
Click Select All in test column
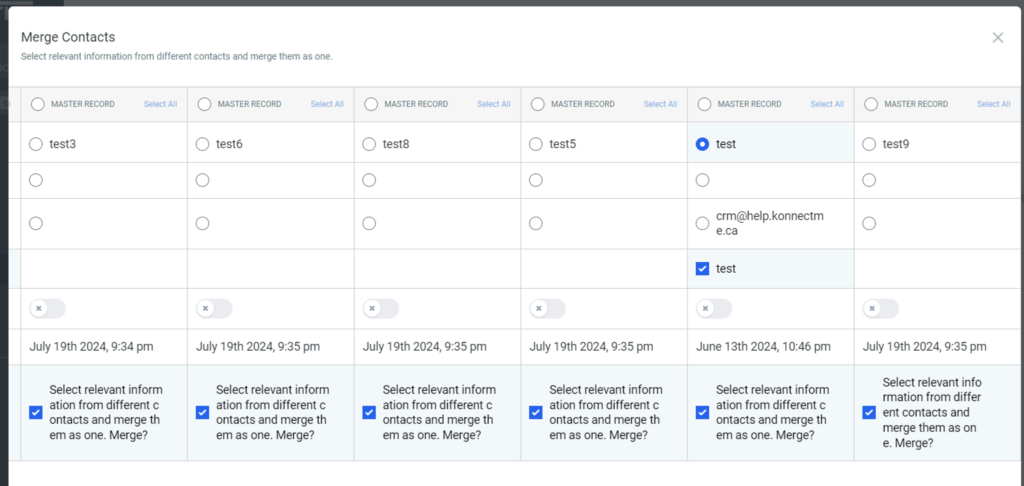pos(826,104)
